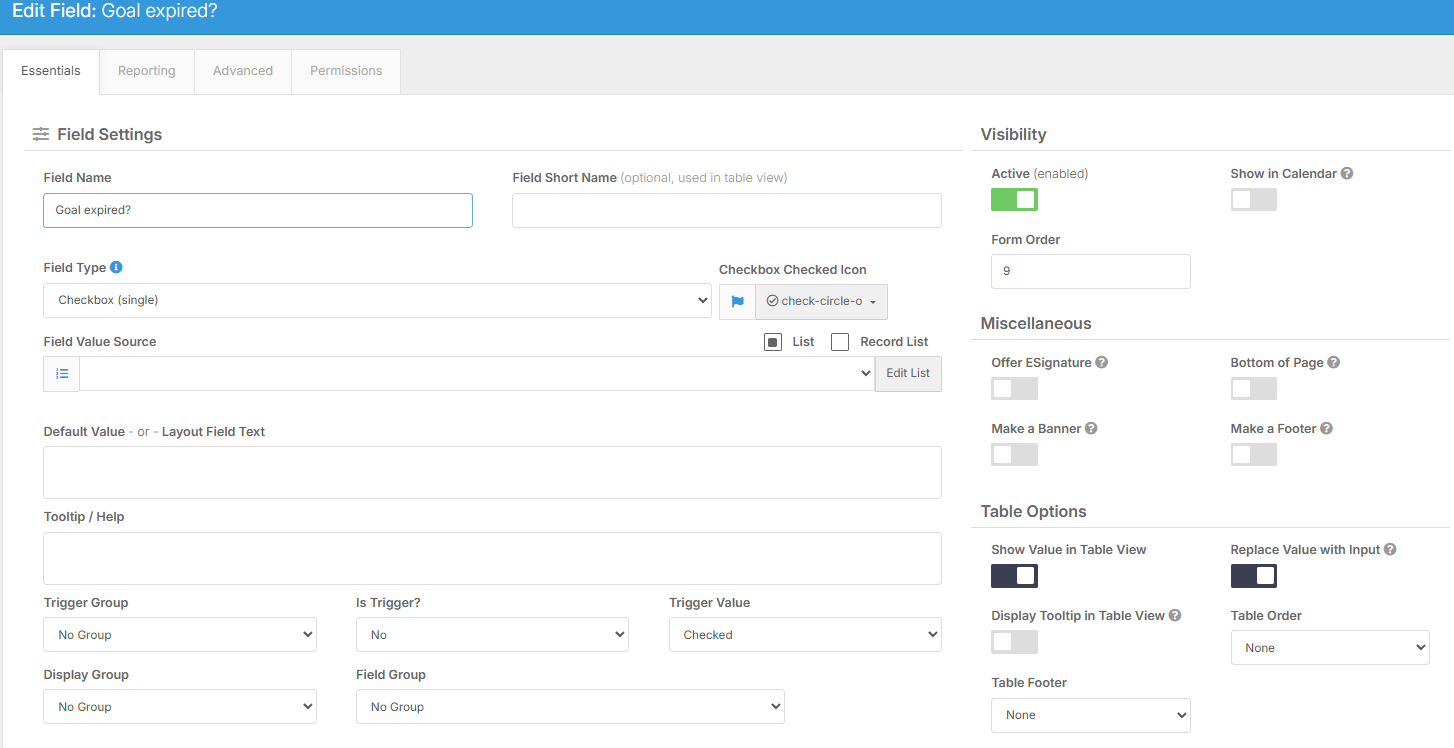
Task: Check the Record List checkbox
Action: pos(840,342)
